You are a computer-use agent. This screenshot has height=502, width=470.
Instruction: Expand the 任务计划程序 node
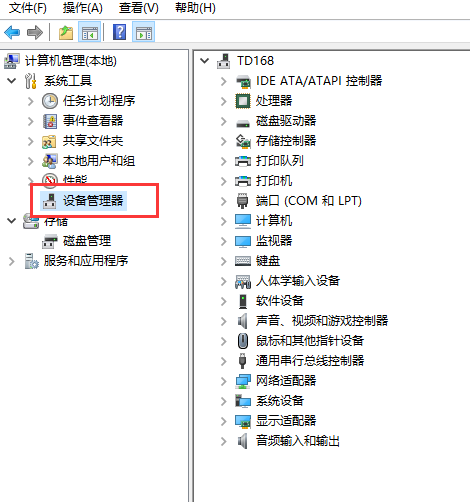click(x=31, y=101)
